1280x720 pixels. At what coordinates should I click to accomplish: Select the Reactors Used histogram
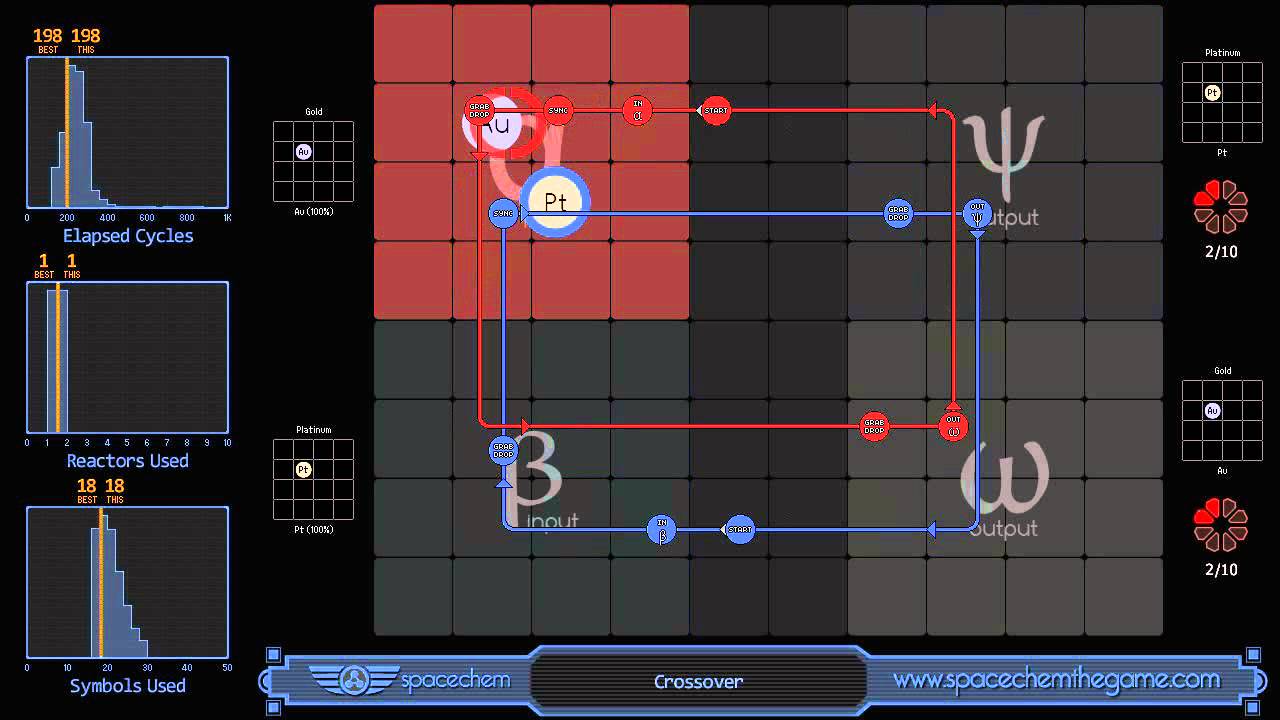tap(128, 358)
